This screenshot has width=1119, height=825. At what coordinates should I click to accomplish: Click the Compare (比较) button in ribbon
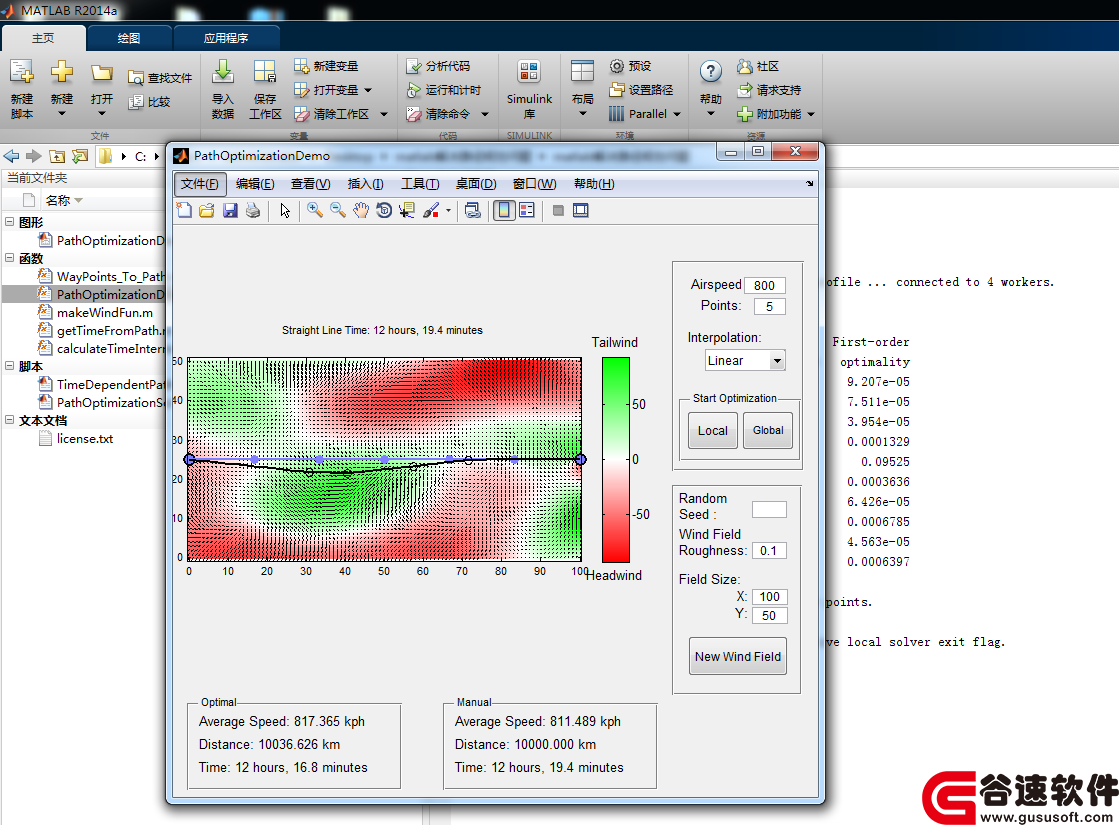pyautogui.click(x=150, y=102)
